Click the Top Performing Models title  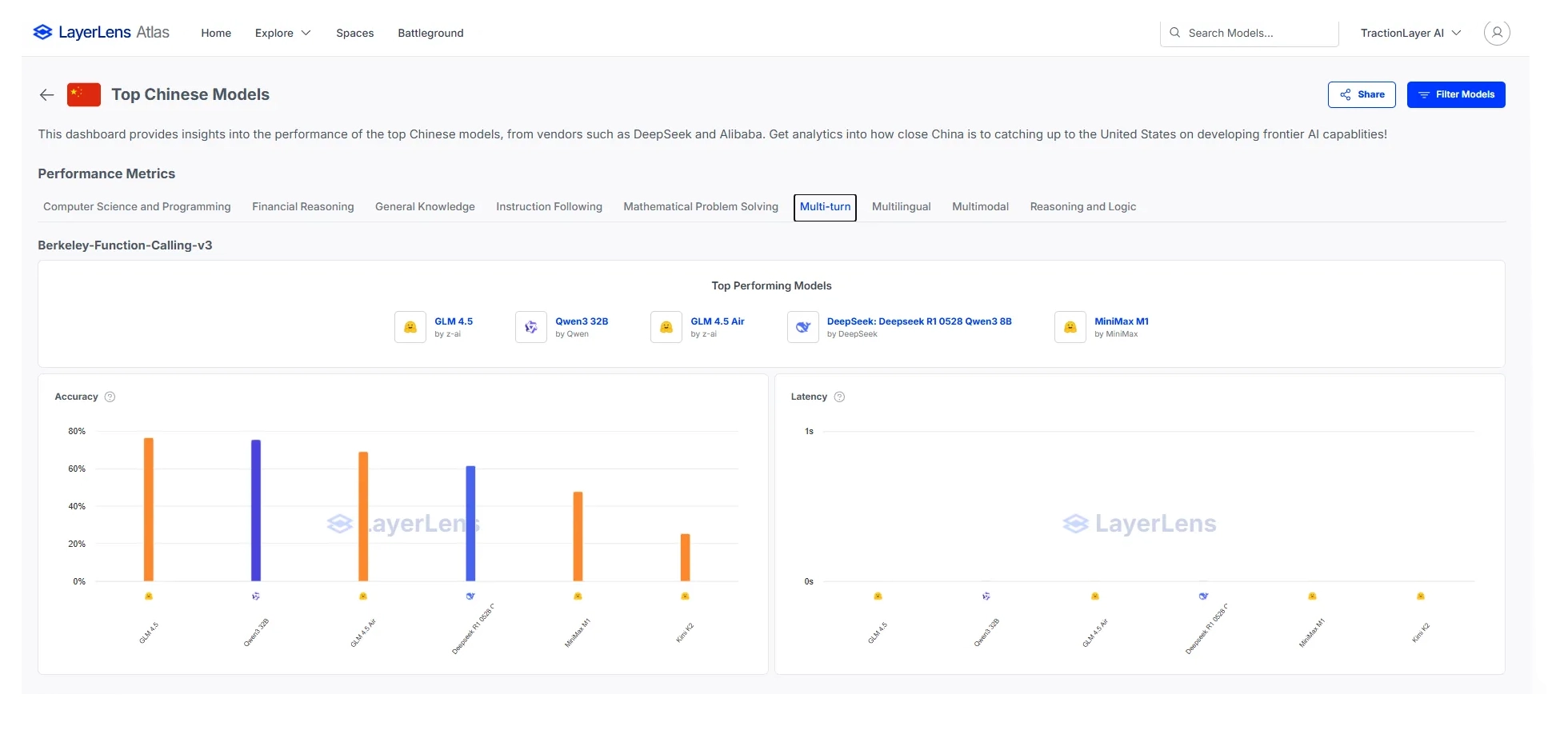point(771,285)
